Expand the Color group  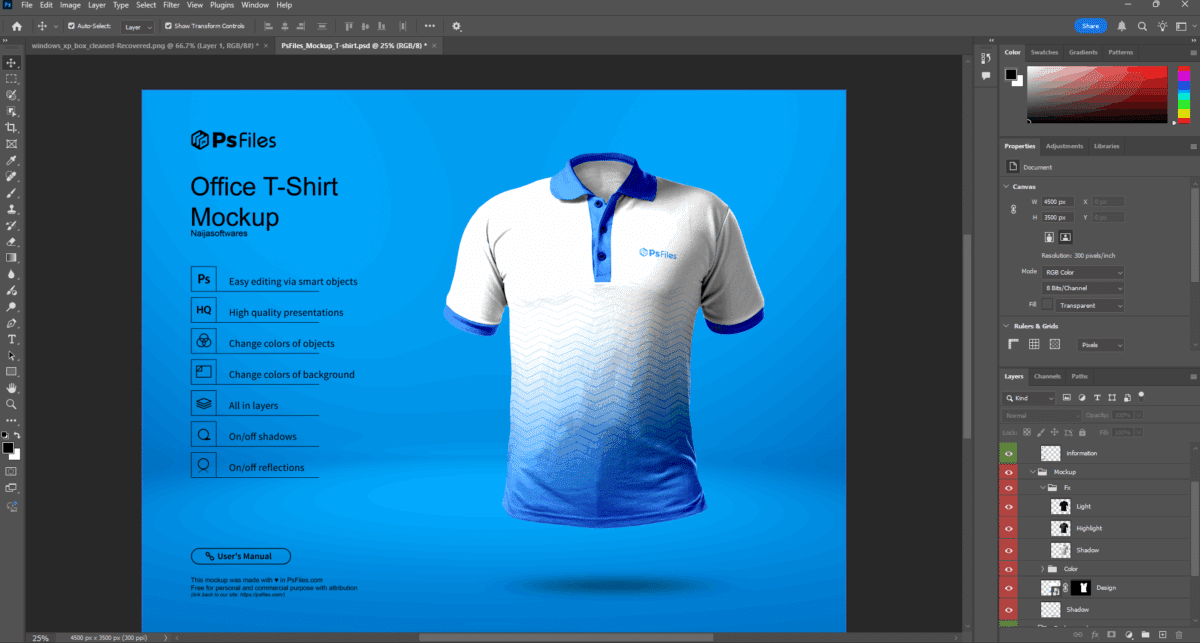[1044, 568]
